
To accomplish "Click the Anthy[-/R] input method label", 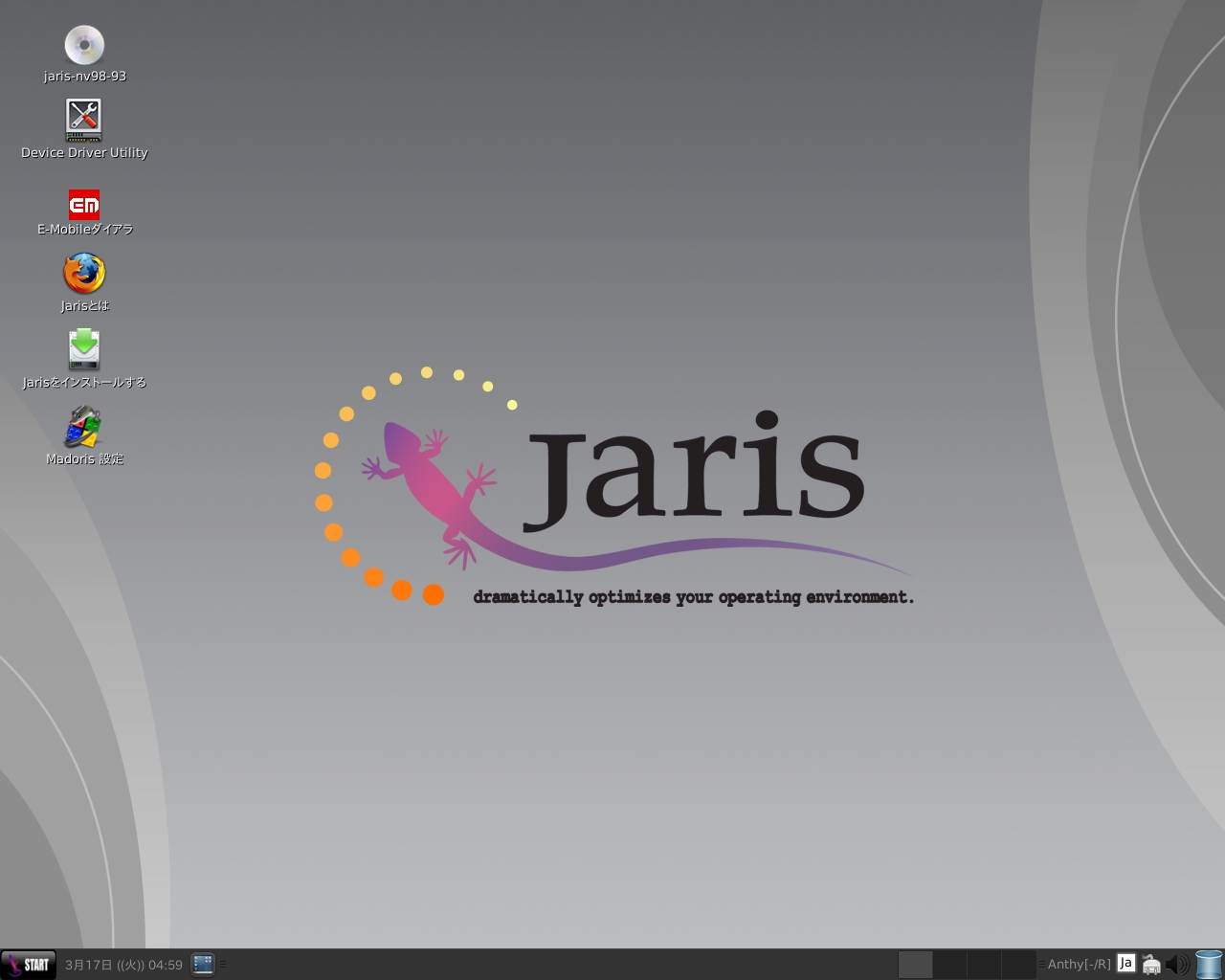I will (1079, 964).
